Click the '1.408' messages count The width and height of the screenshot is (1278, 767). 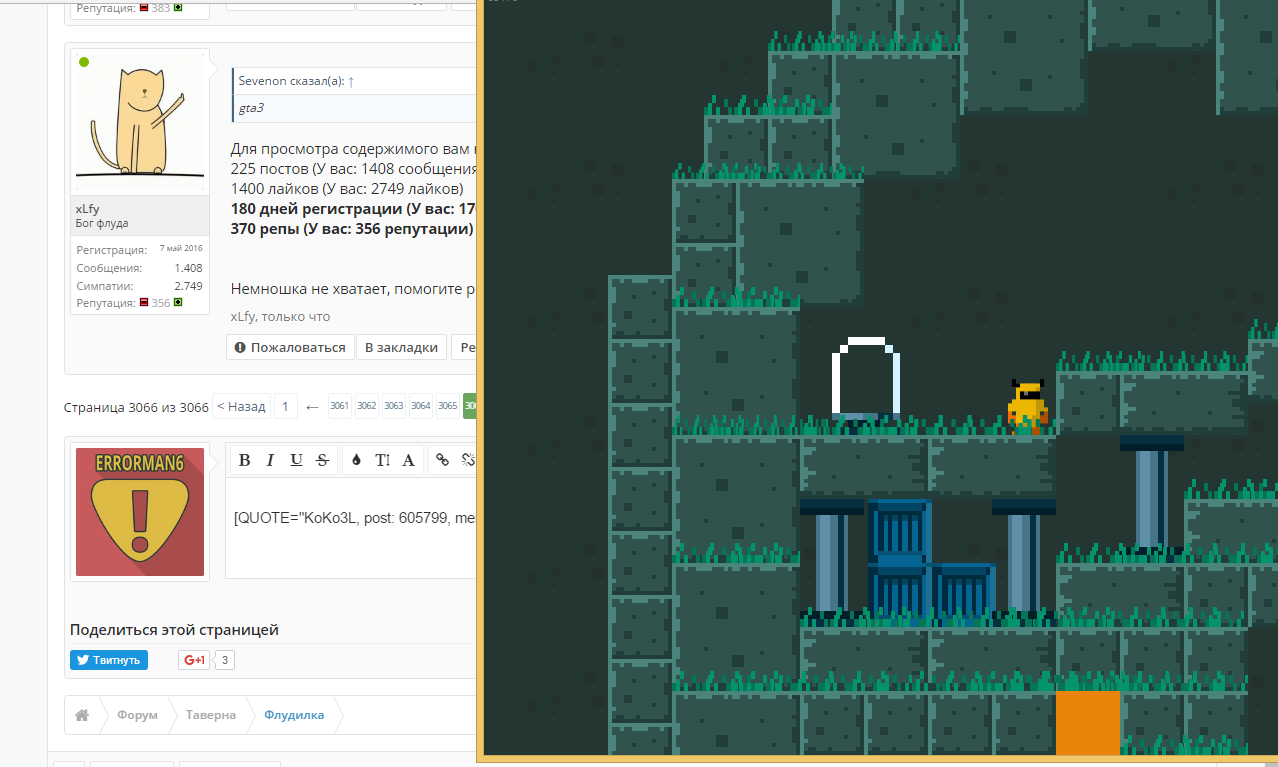pyautogui.click(x=188, y=268)
